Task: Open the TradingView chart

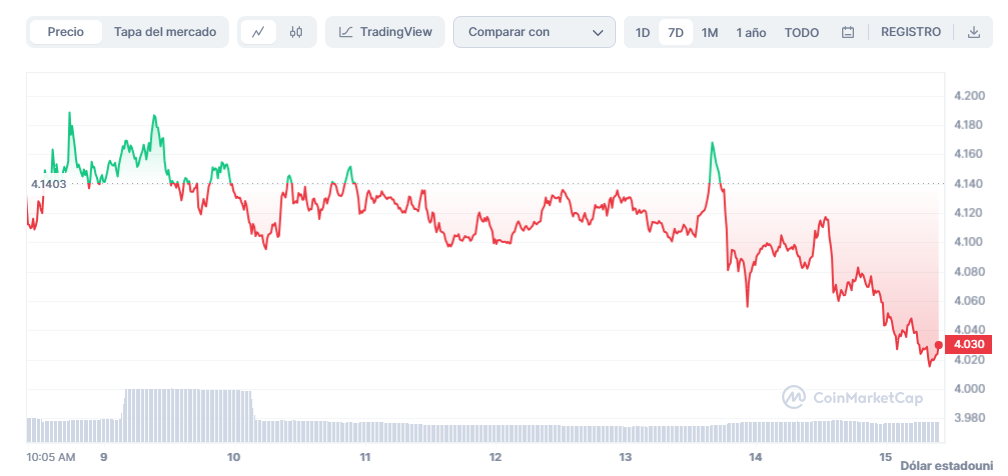Action: (x=385, y=32)
